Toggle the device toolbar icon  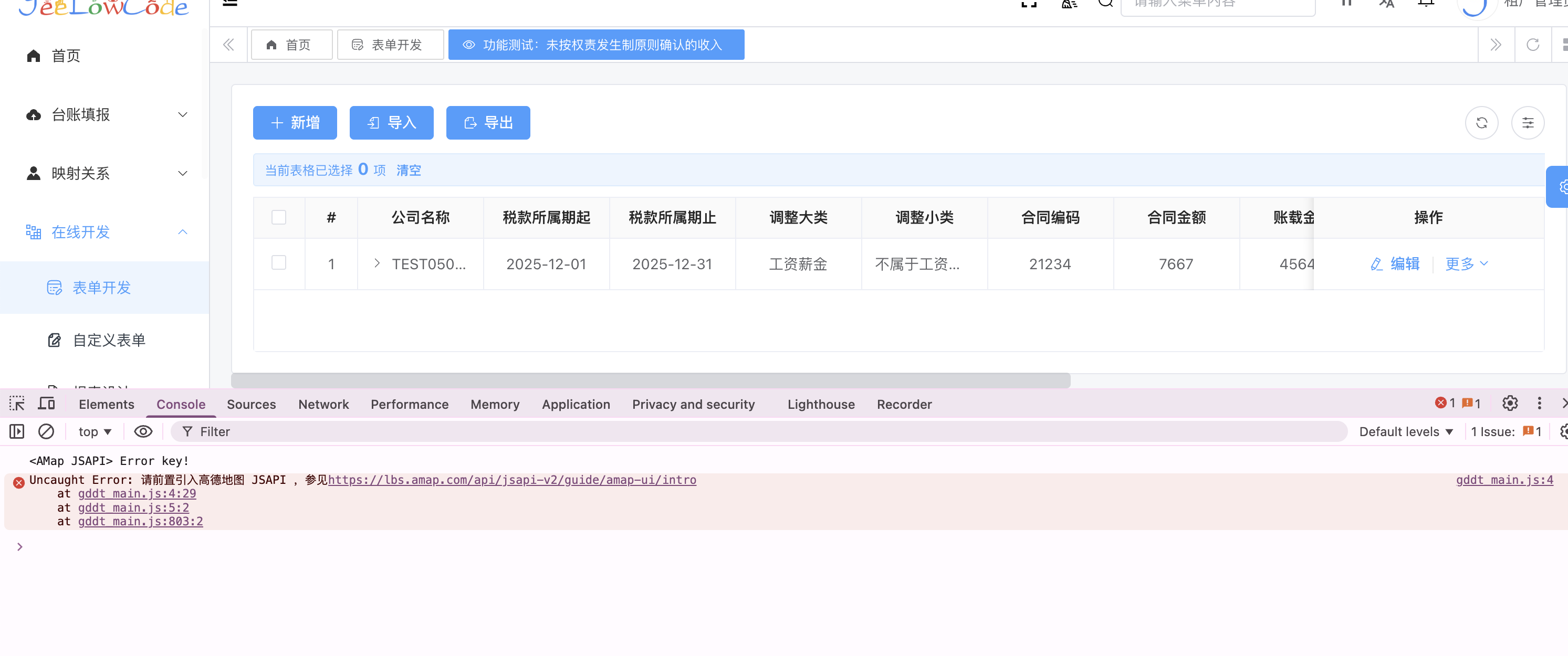coord(46,404)
